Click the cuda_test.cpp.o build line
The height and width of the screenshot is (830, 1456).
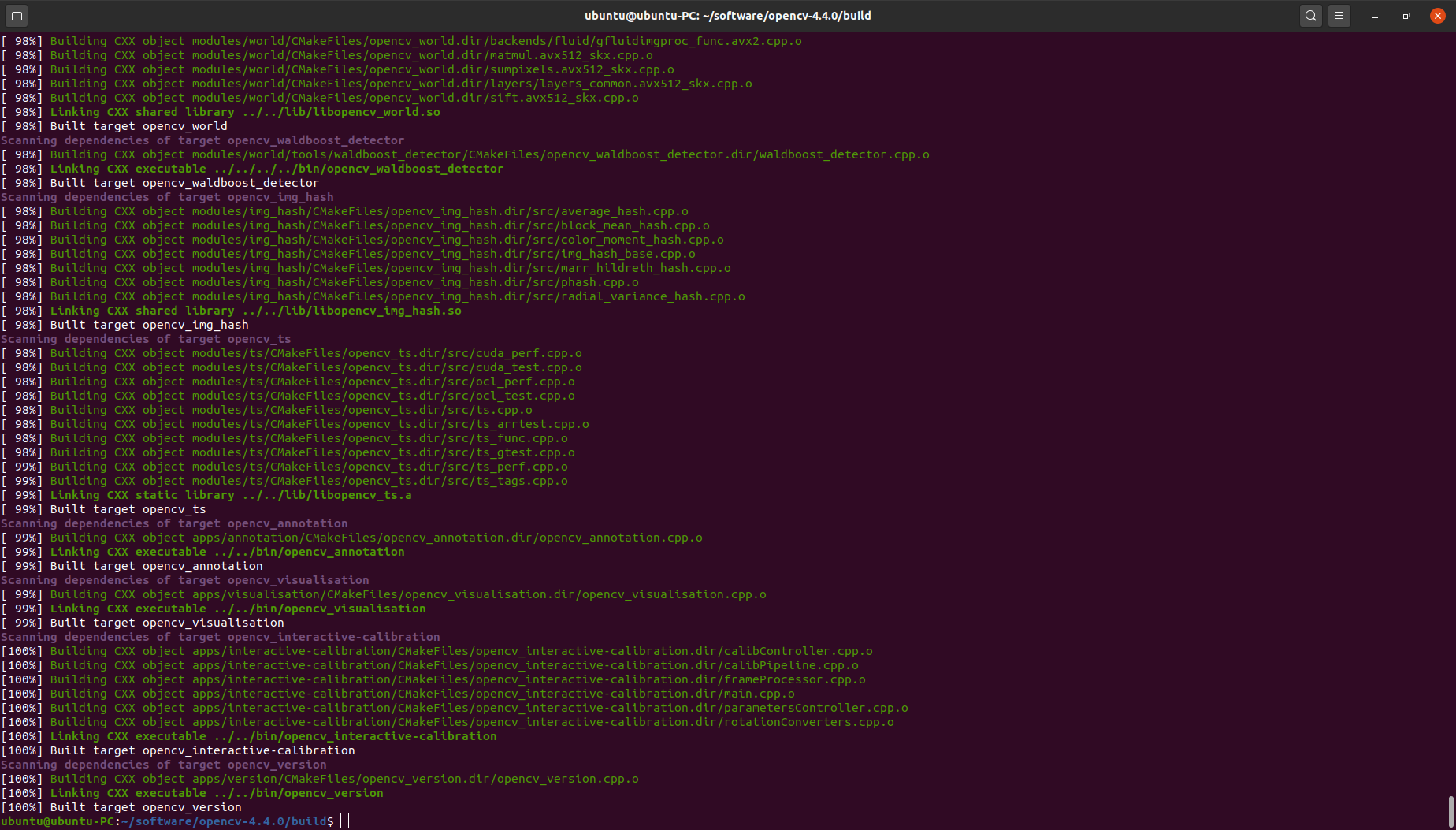tap(292, 367)
